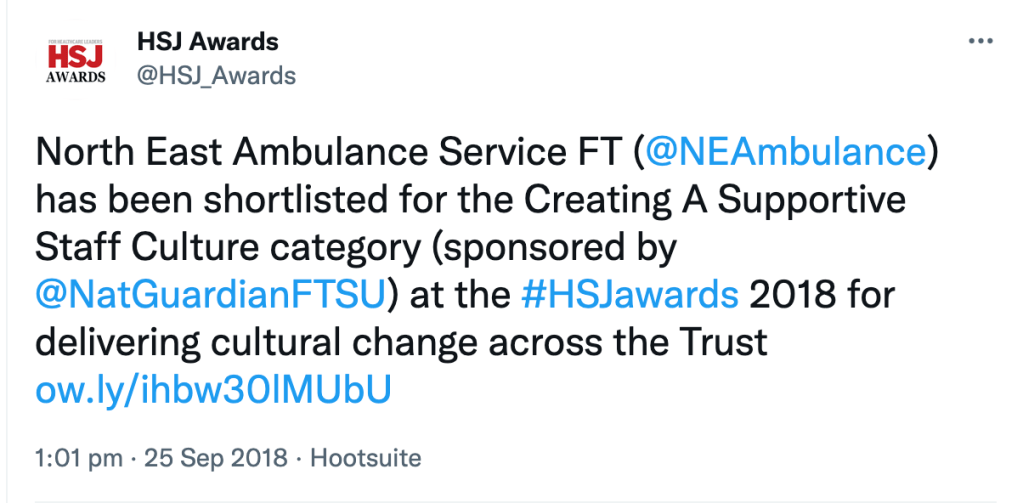Click the @HSJ_Awards handle

pyautogui.click(x=215, y=75)
